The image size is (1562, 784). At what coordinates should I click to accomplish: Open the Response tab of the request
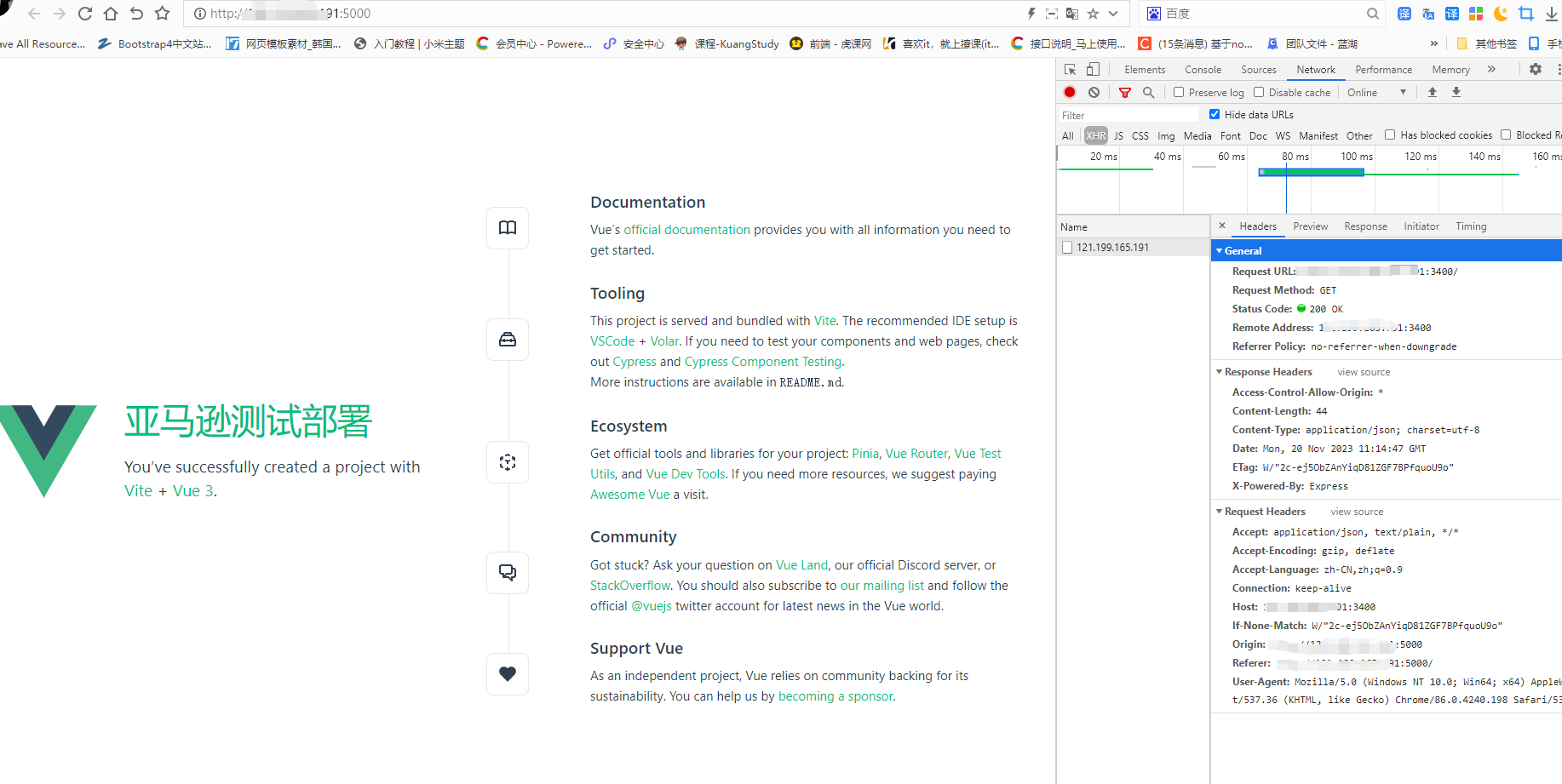pyautogui.click(x=1365, y=226)
